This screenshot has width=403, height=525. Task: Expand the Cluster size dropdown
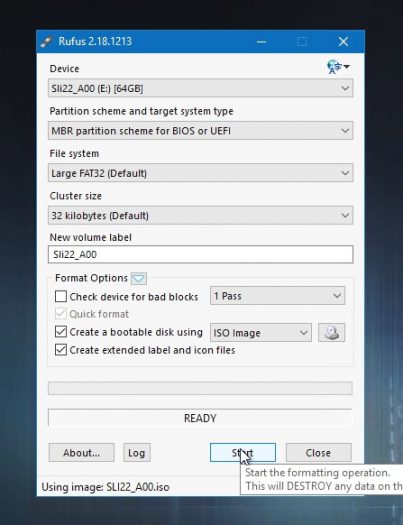[x=200, y=215]
